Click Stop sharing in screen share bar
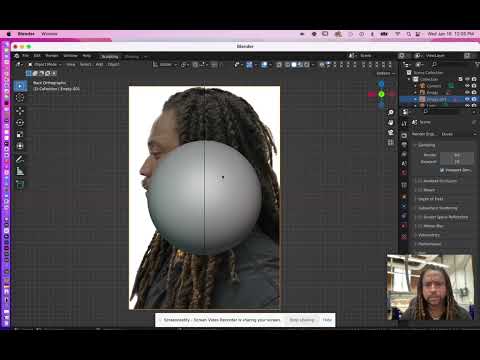This screenshot has height=360, width=480. coord(302,320)
